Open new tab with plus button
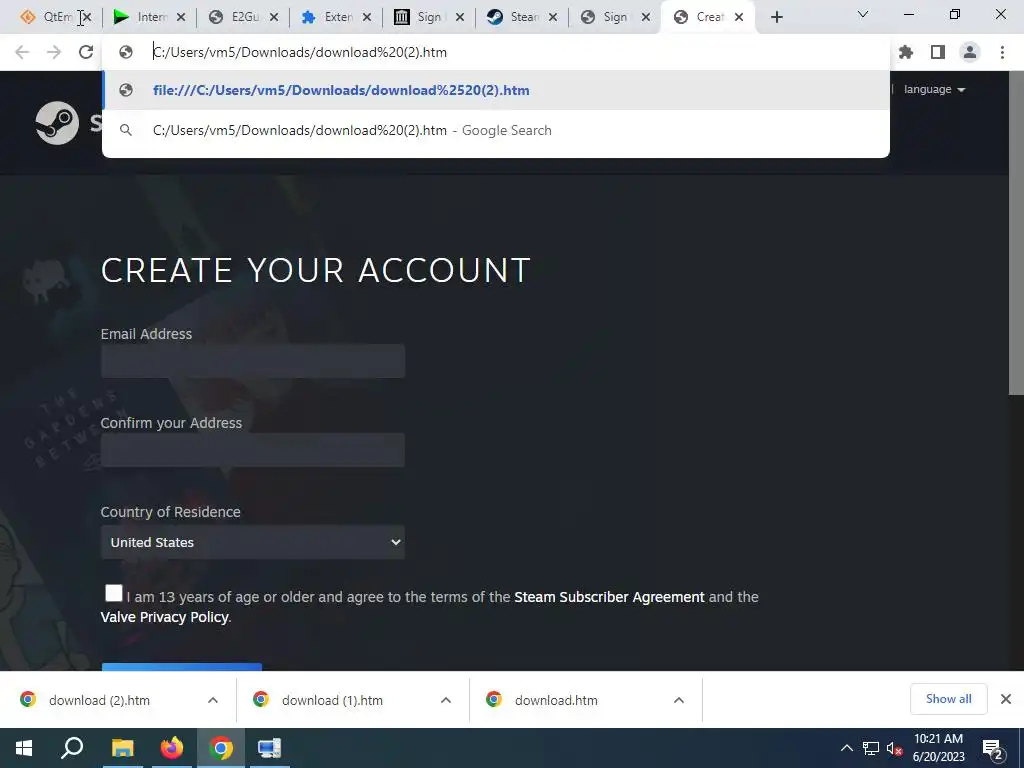The width and height of the screenshot is (1024, 768). coord(776,18)
